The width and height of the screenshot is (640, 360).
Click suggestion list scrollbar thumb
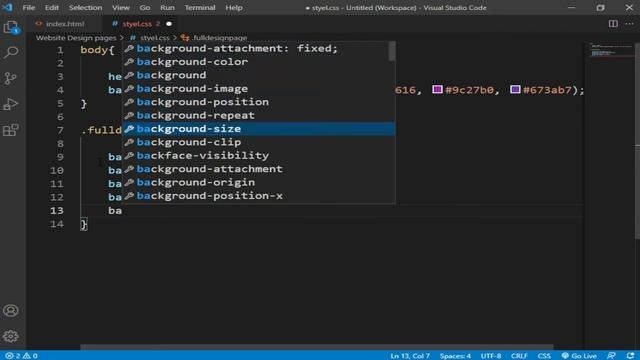point(392,51)
